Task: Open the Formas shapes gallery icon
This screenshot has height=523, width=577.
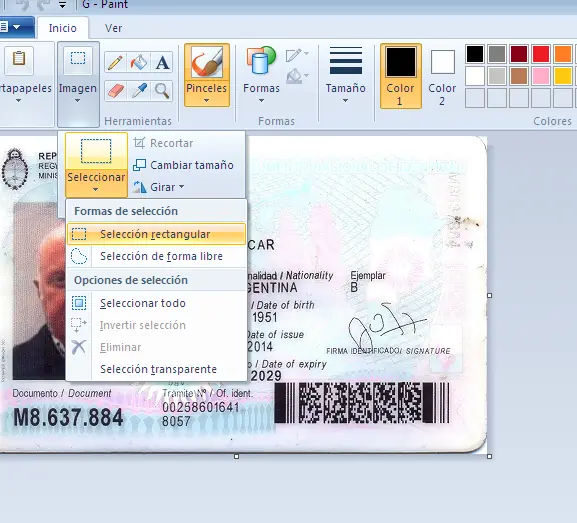Action: pos(261,61)
